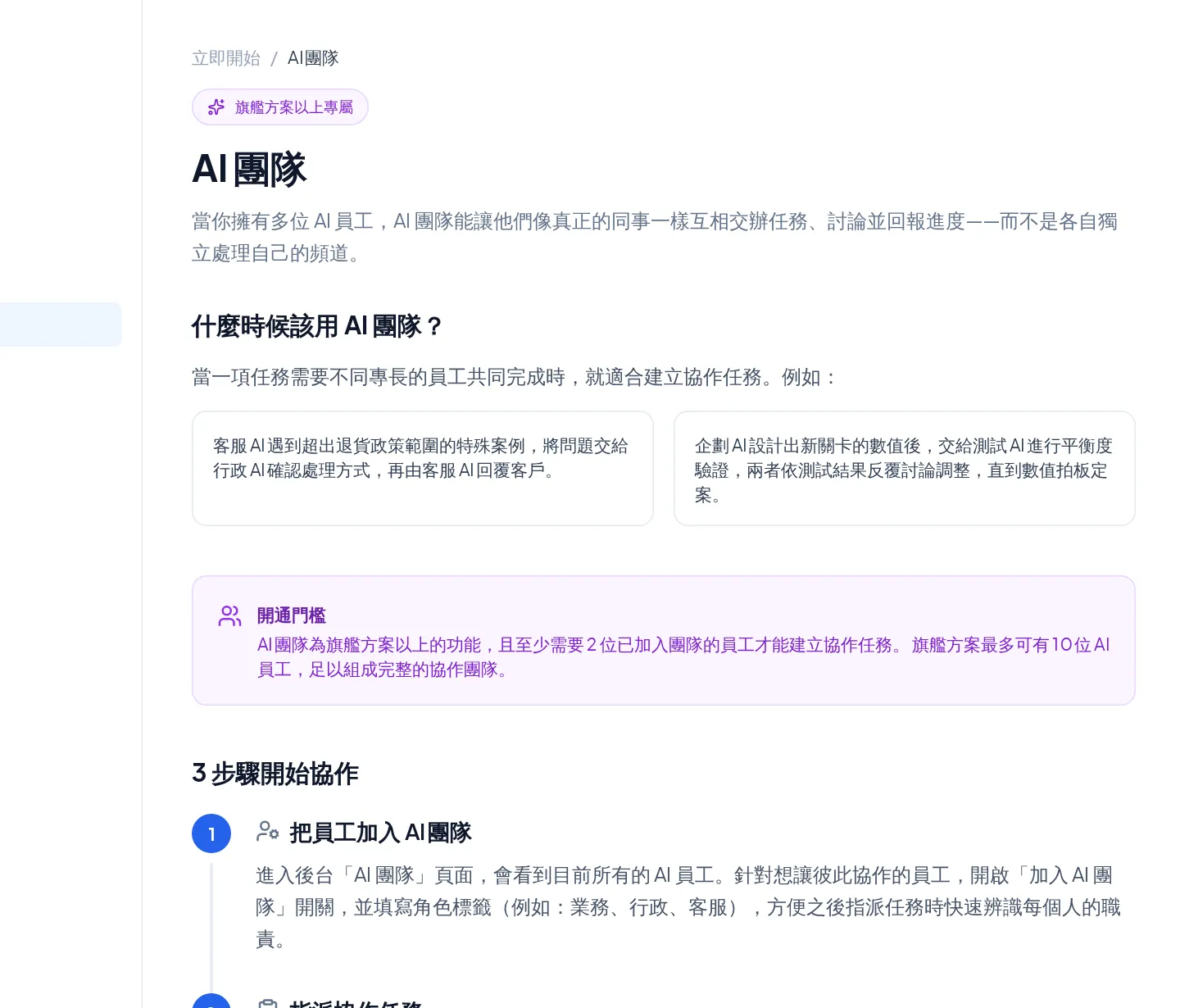The height and width of the screenshot is (1008, 1180).
Task: Open the 立即開始 breadcrumb link
Action: [x=226, y=58]
